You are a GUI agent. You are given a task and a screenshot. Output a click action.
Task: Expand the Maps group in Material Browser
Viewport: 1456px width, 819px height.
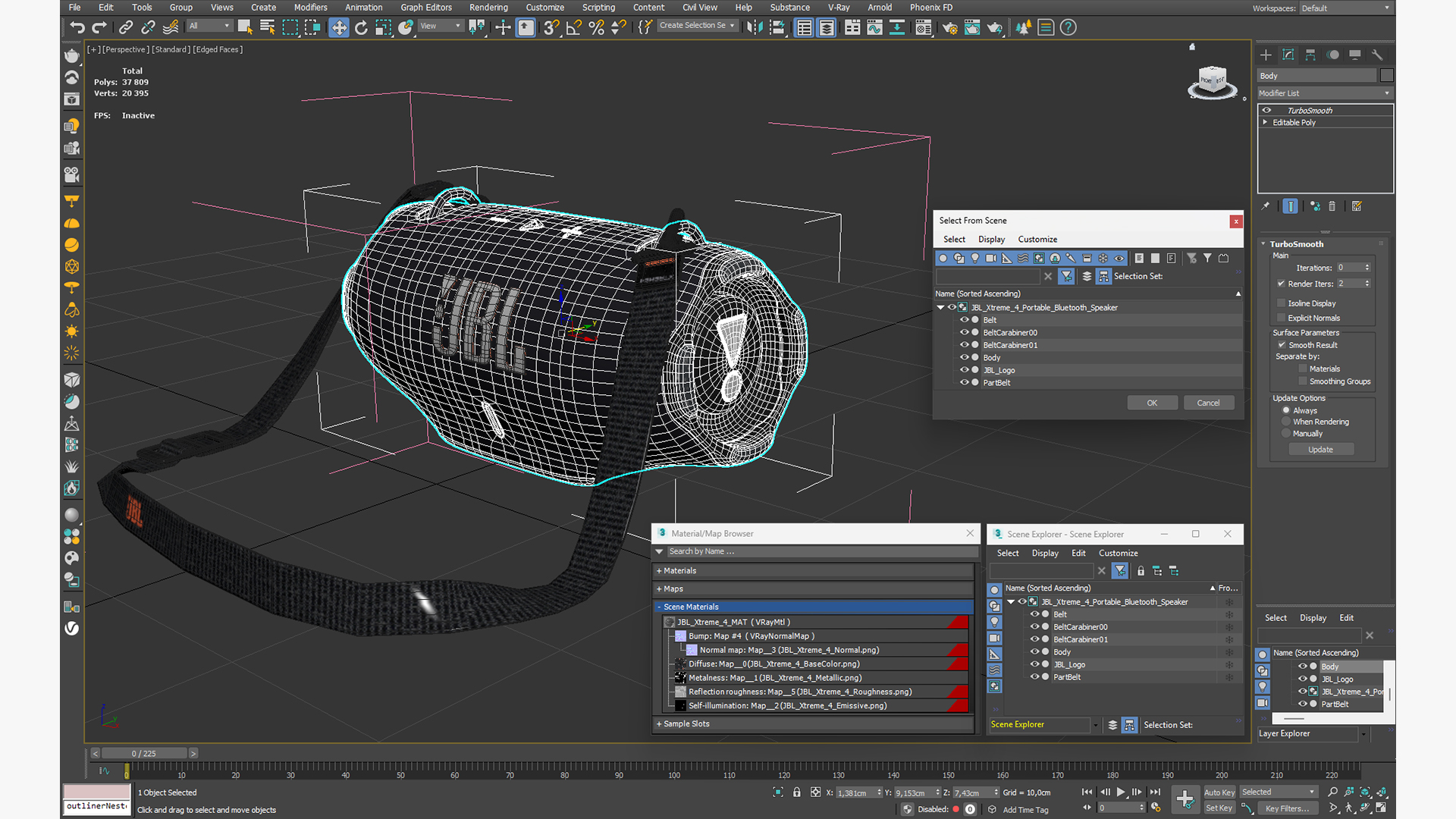tap(659, 589)
